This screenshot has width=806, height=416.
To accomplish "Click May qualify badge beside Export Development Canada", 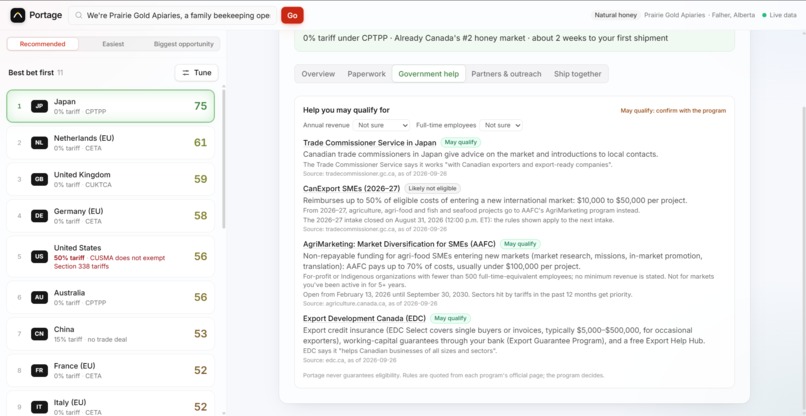I will 450,318.
